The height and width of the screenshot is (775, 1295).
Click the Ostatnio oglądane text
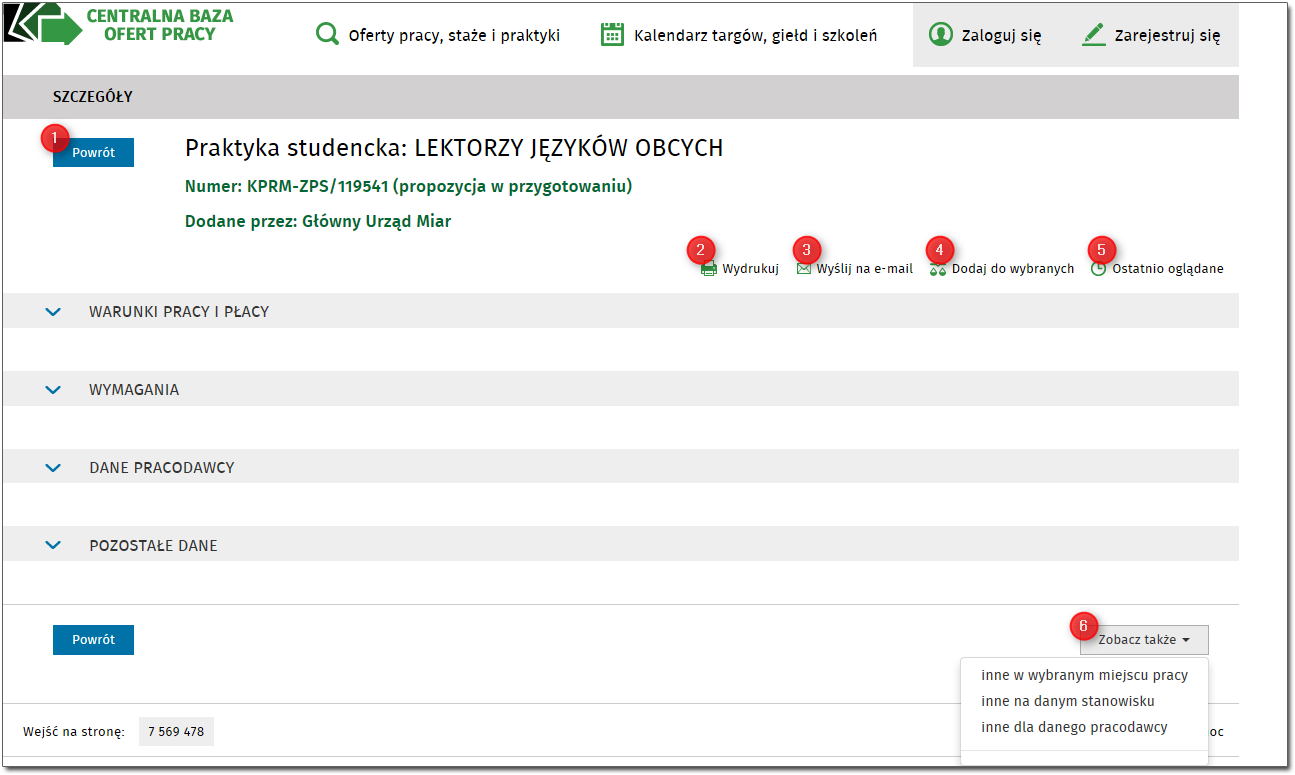(1168, 269)
